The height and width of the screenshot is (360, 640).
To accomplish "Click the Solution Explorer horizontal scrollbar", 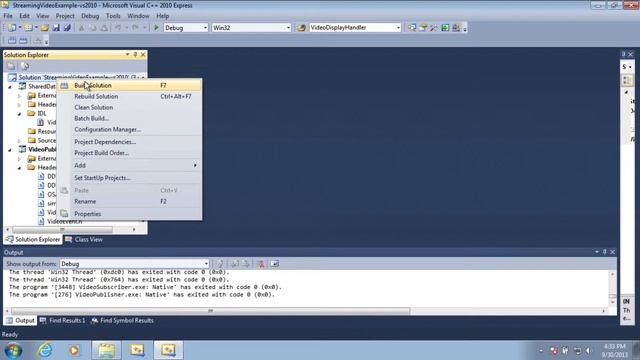I will pos(62,229).
